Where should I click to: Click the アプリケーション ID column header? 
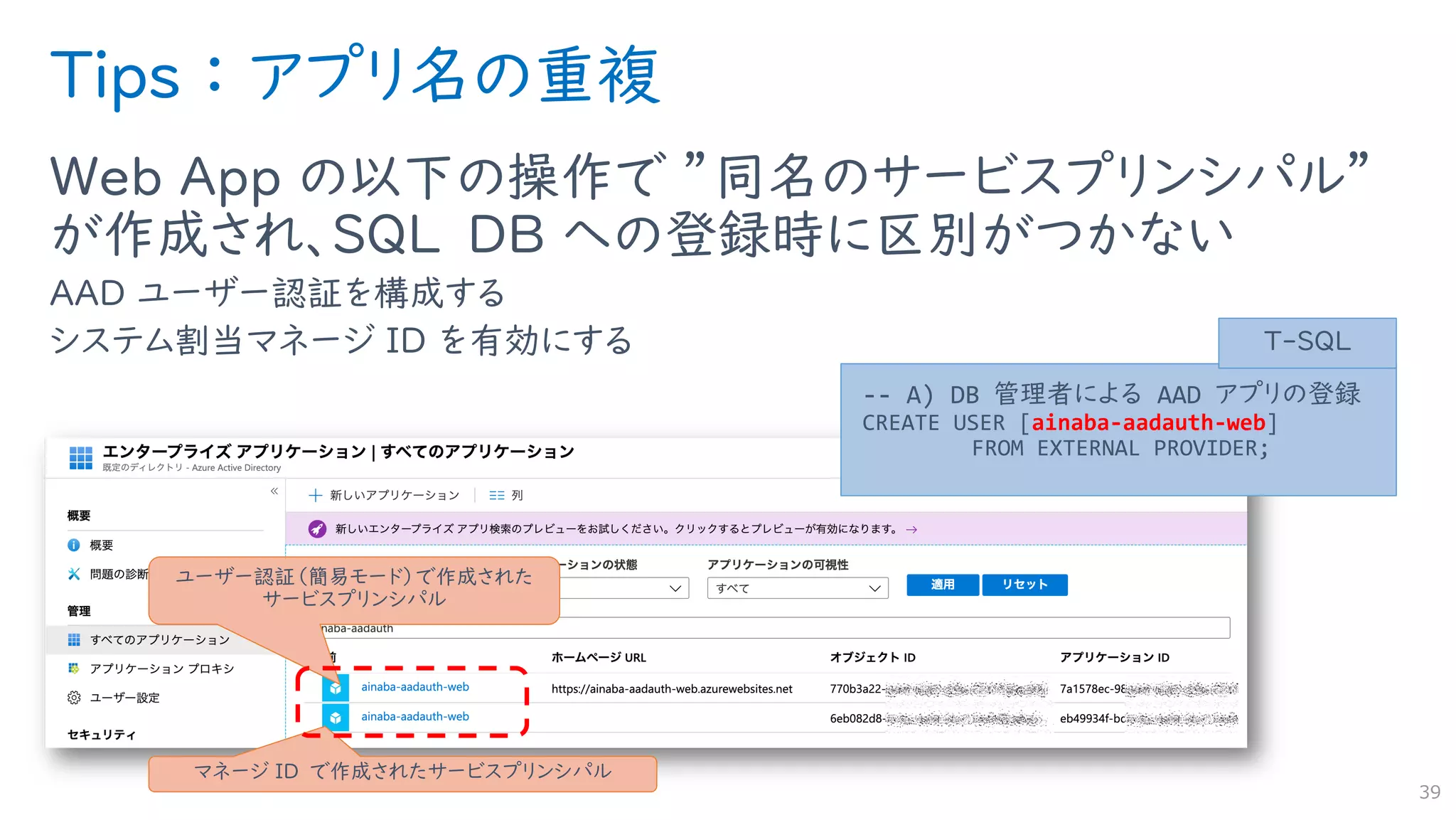click(x=1114, y=658)
